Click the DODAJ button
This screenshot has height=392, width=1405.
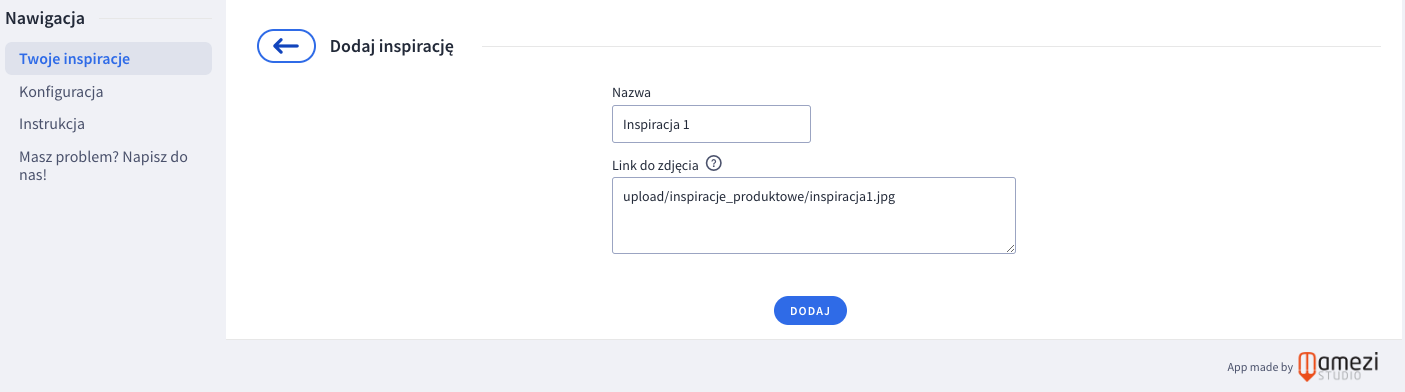coord(810,311)
